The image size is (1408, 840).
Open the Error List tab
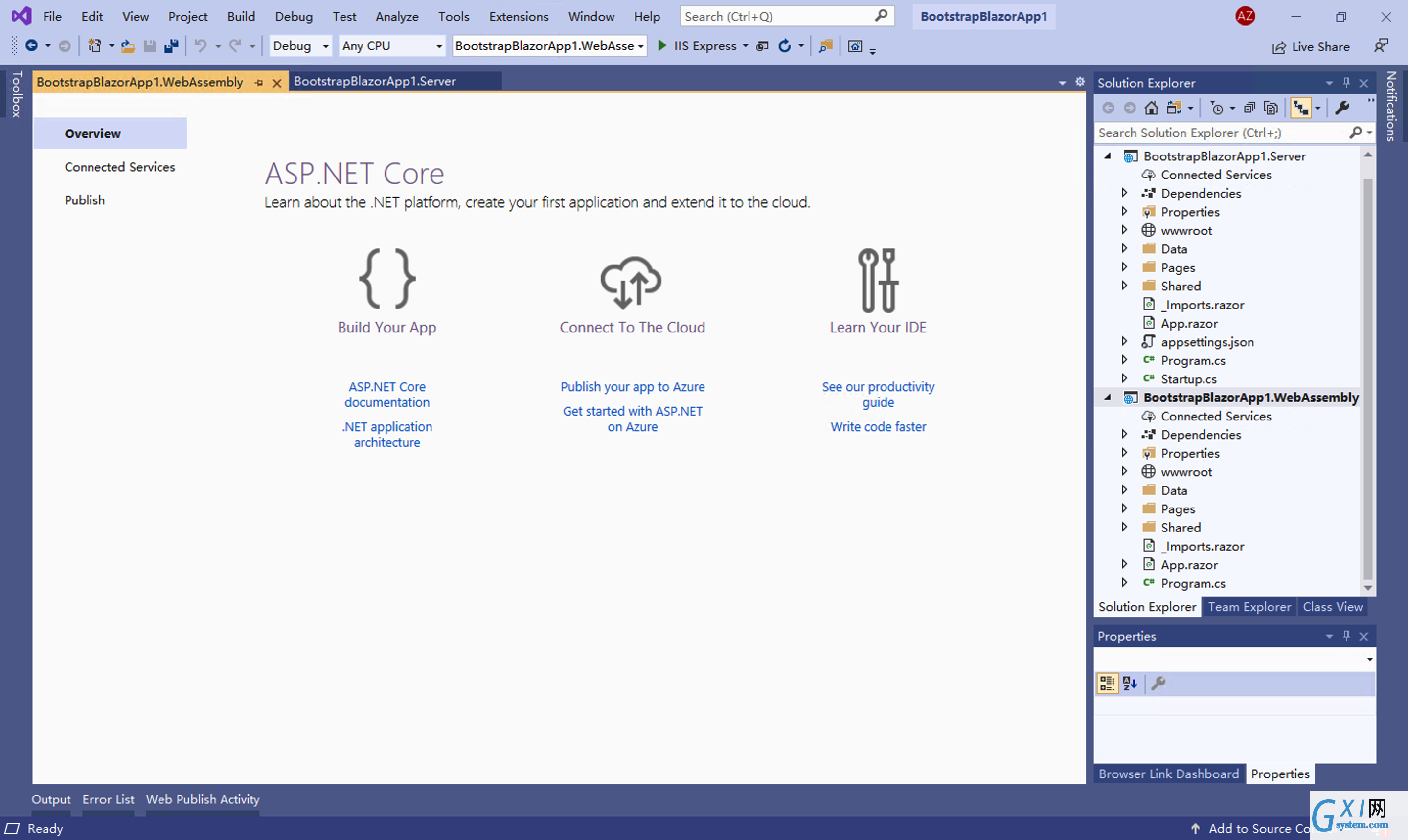click(108, 799)
